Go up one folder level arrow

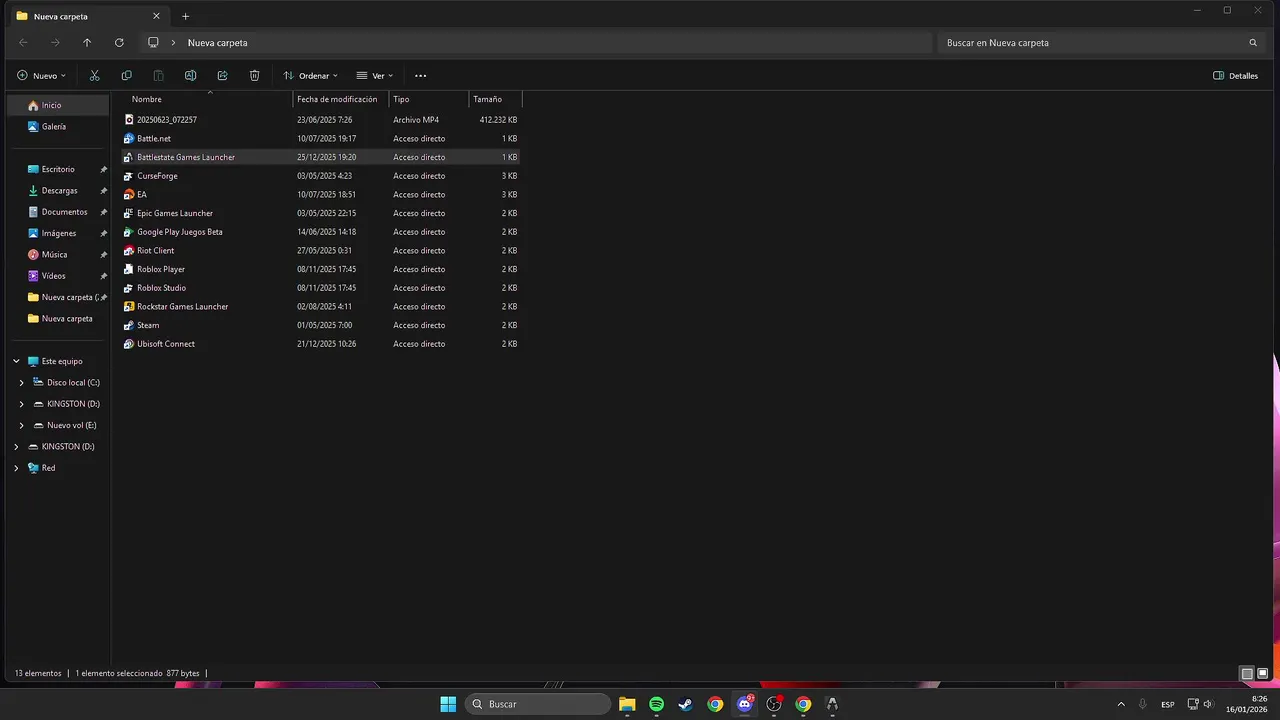point(87,43)
